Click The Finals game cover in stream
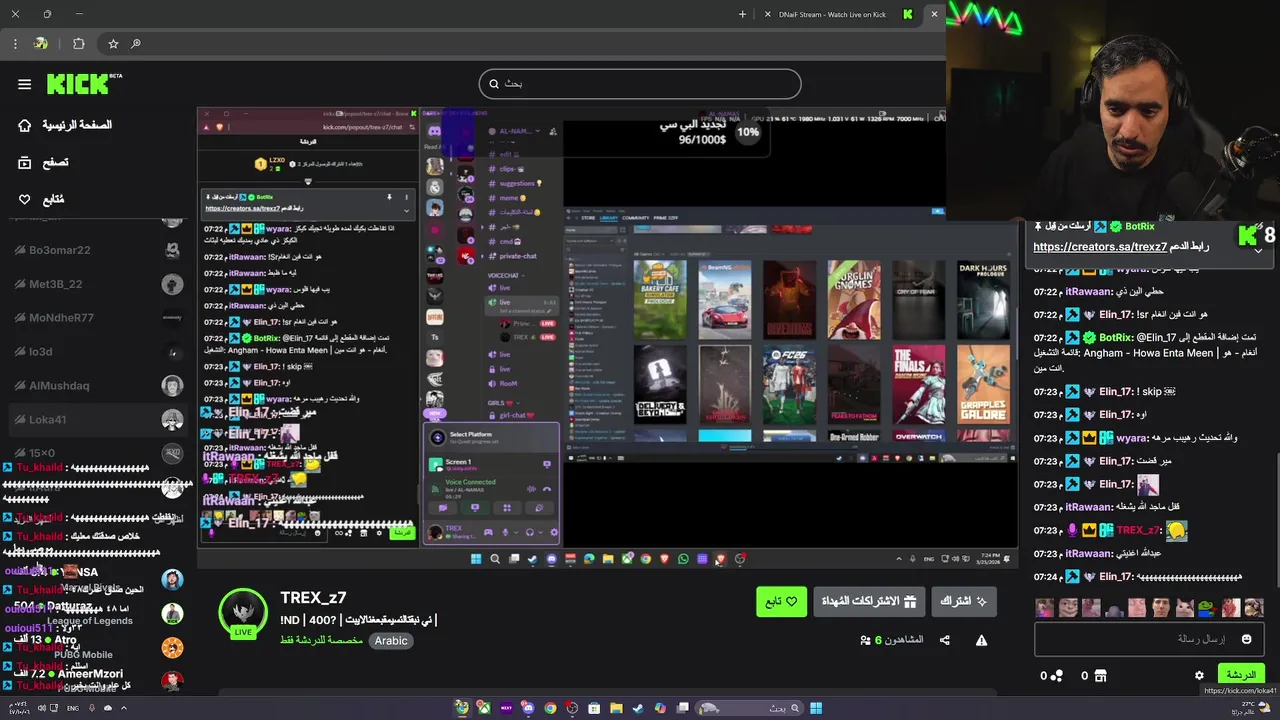The image size is (1280, 720). (x=918, y=385)
